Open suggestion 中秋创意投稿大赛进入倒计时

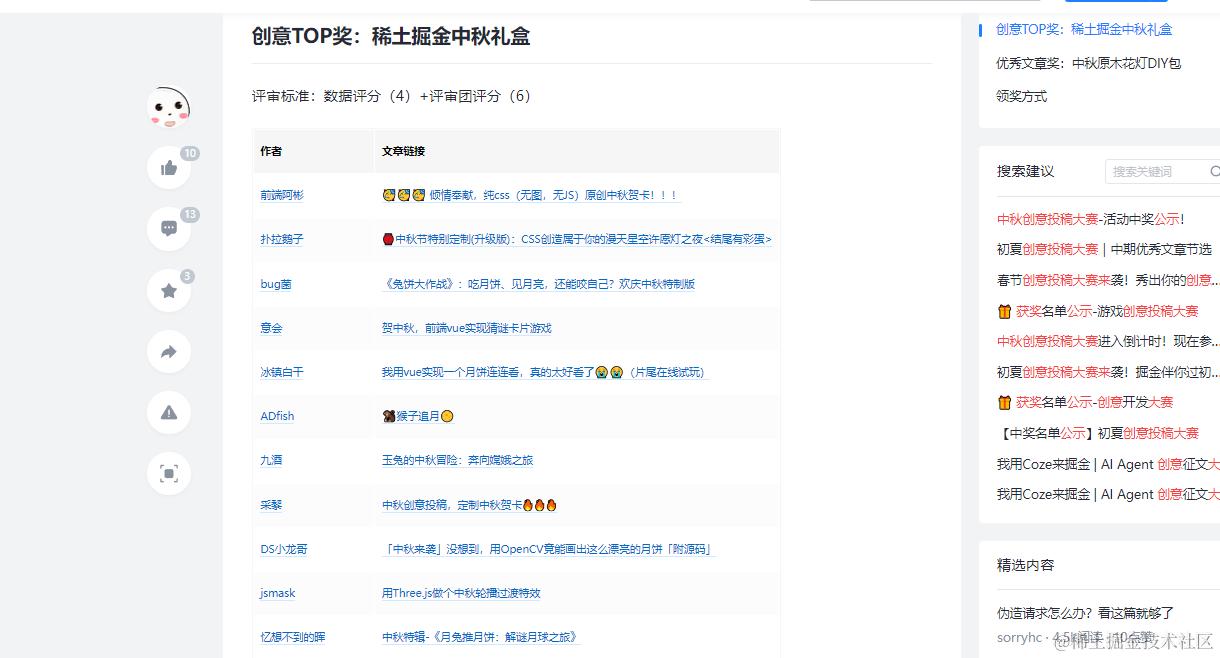[x=1108, y=341]
